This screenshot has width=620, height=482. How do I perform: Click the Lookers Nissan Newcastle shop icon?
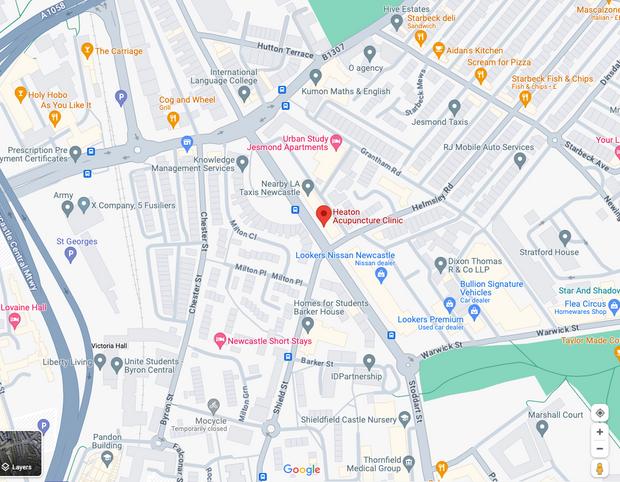point(381,275)
